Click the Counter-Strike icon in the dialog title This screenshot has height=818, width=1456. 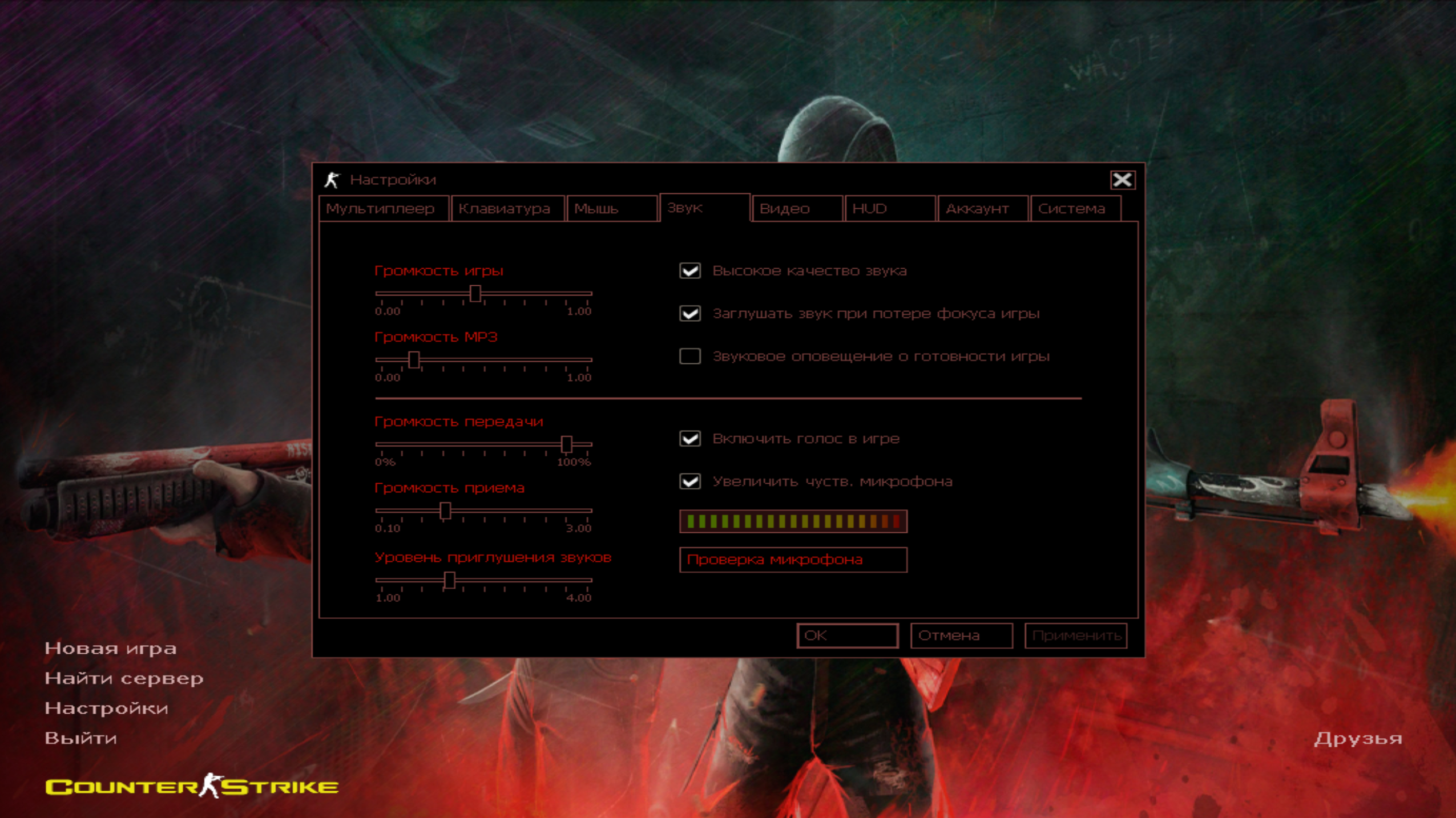pos(332,180)
